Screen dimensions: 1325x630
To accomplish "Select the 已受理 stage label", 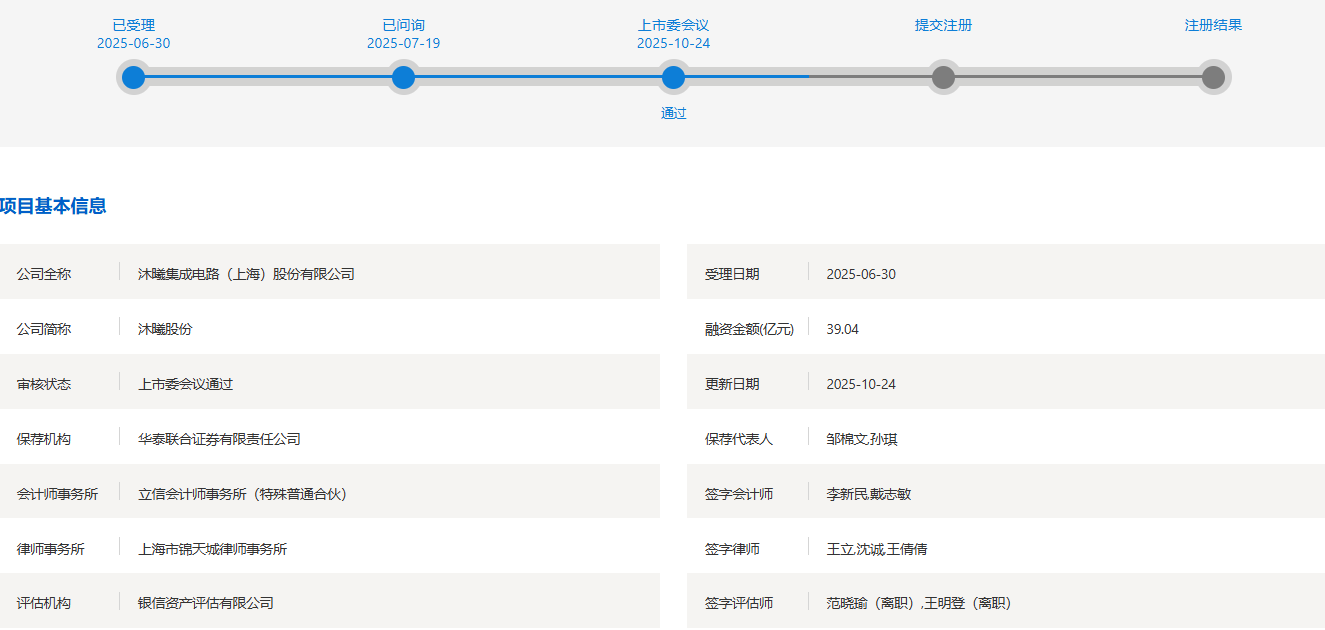I will point(133,25).
